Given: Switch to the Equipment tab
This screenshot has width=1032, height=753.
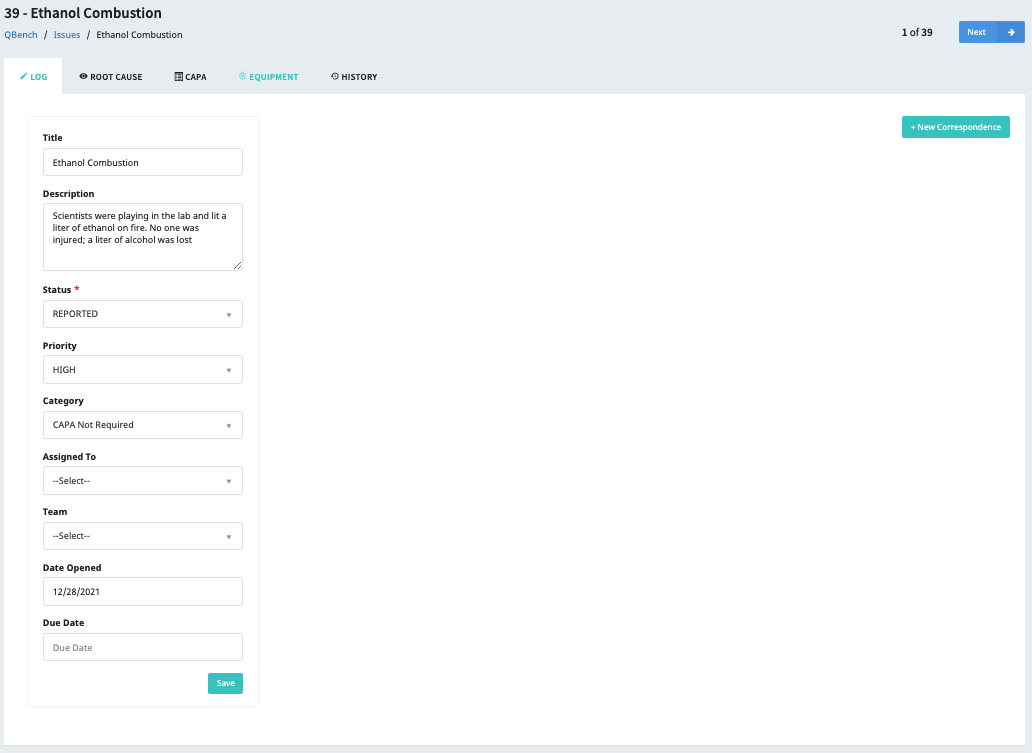Looking at the screenshot, I should (x=268, y=76).
